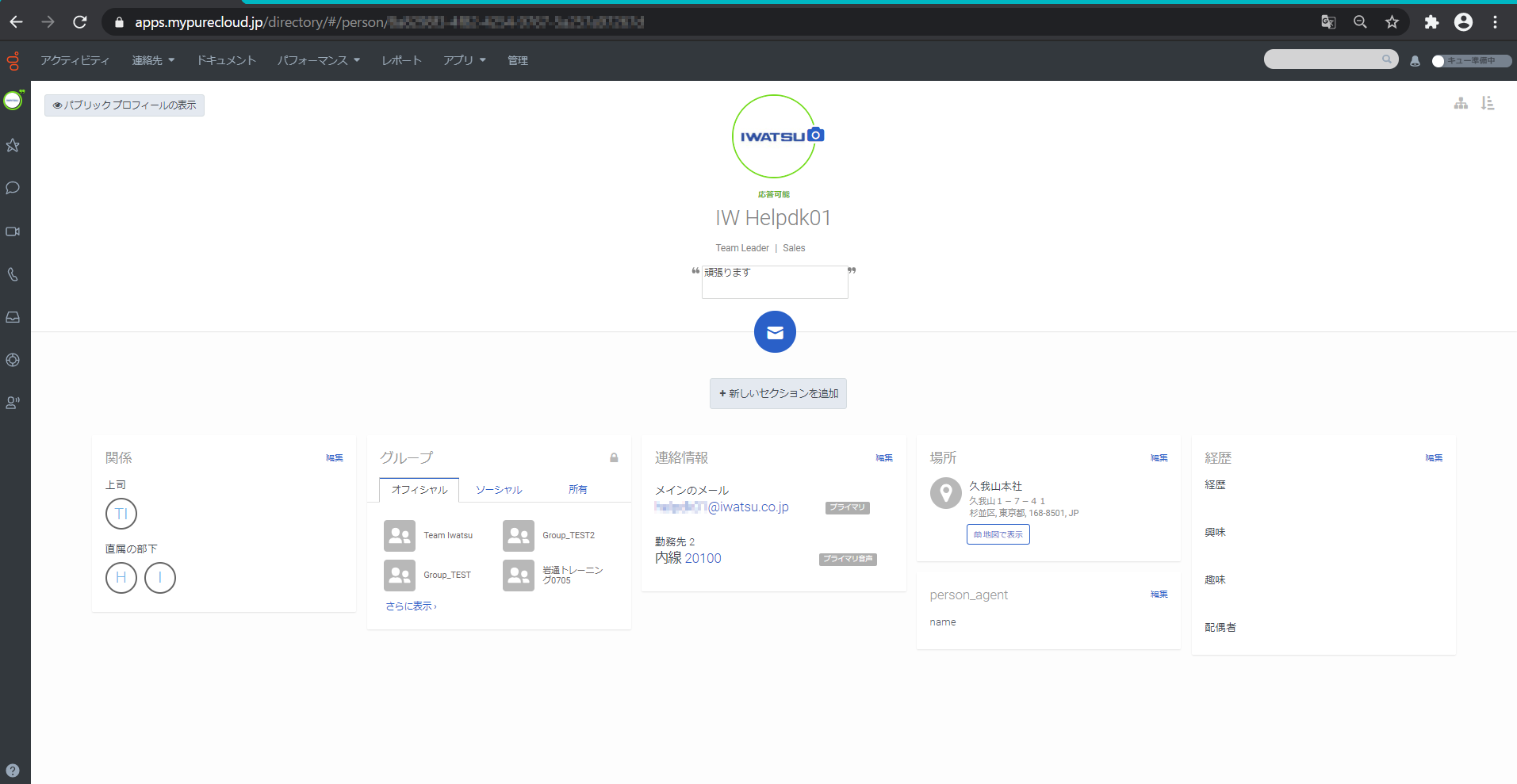Open phone calls icon in sidebar

point(13,274)
